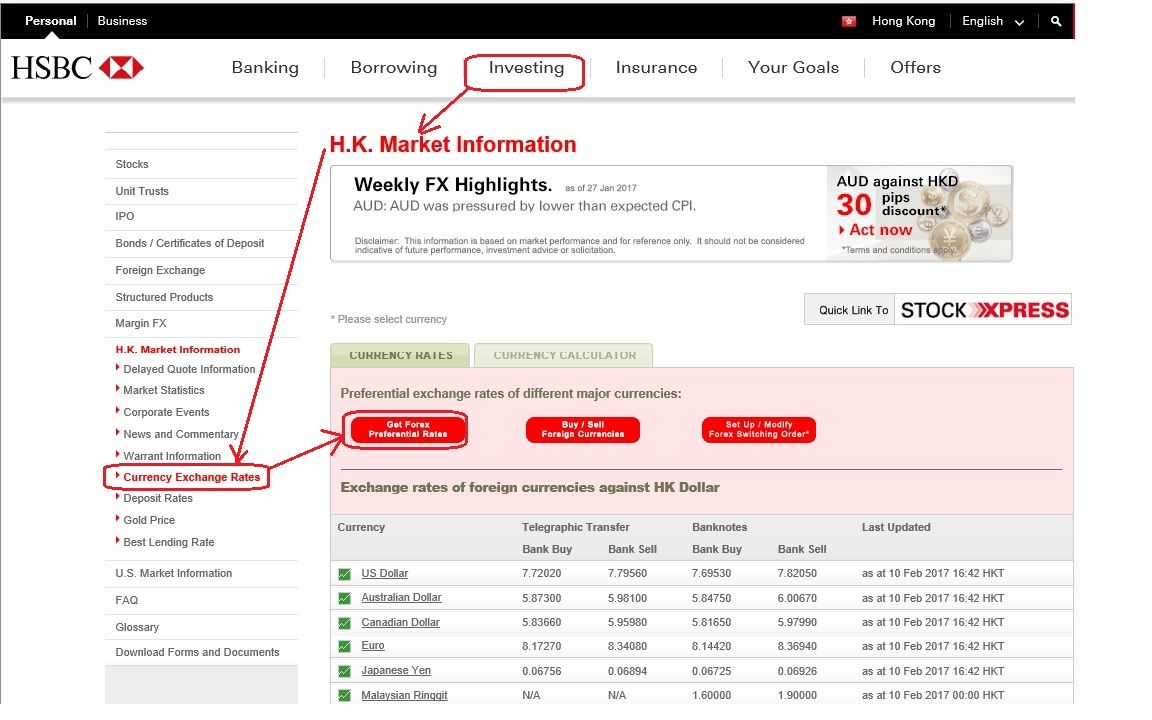1152x720 pixels.
Task: Select Canadian Dollar banknotes sell rate 5.97990
Action: 797,622
